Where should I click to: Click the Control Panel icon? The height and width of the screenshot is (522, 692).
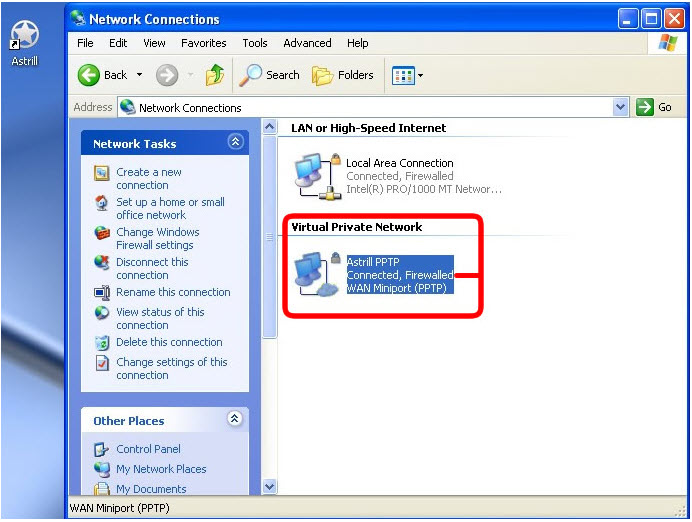click(x=102, y=450)
